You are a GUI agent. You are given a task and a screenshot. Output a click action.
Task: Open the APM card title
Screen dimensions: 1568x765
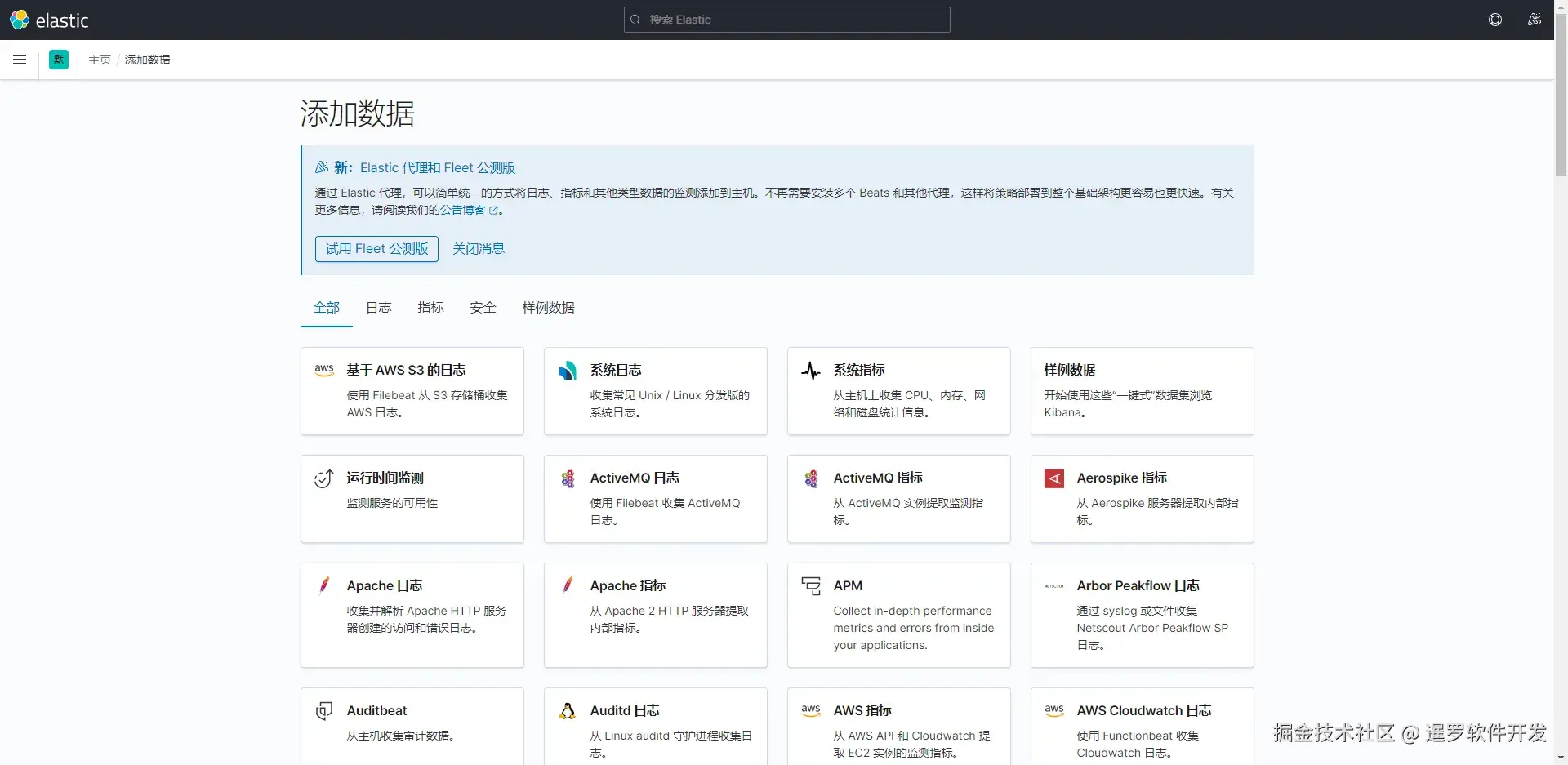tap(849, 586)
